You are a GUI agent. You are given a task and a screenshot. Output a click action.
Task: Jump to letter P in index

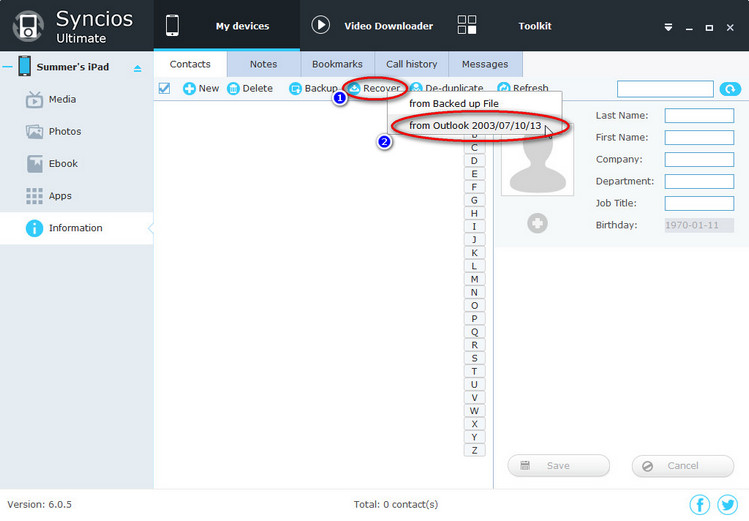pos(474,319)
